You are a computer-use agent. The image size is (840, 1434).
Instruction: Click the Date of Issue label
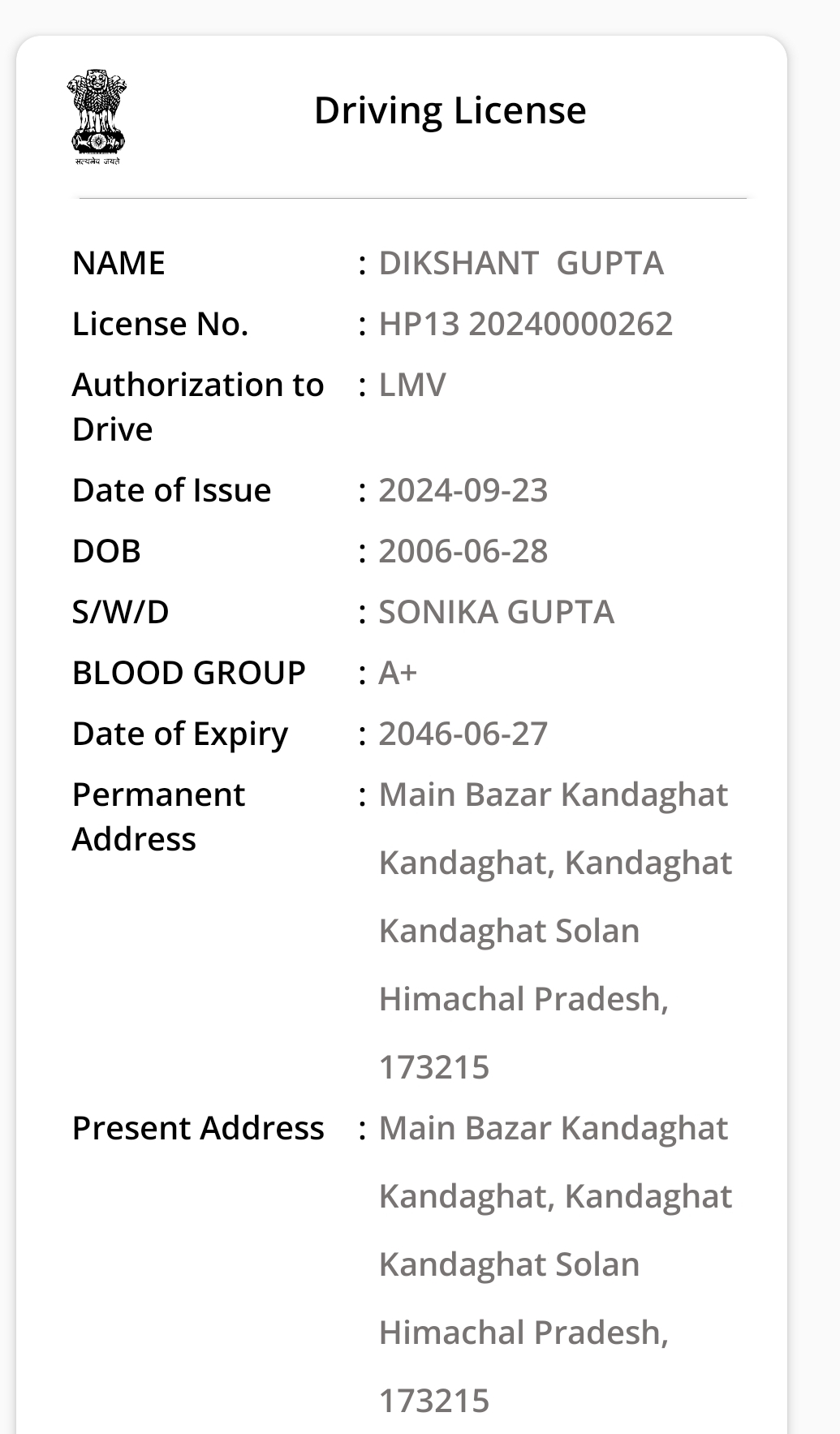click(x=171, y=490)
